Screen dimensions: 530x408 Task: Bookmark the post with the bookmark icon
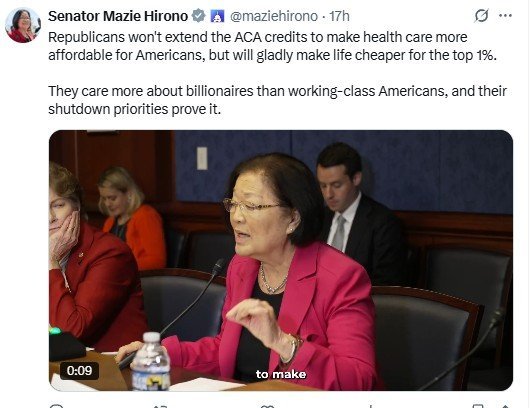pyautogui.click(x=478, y=406)
